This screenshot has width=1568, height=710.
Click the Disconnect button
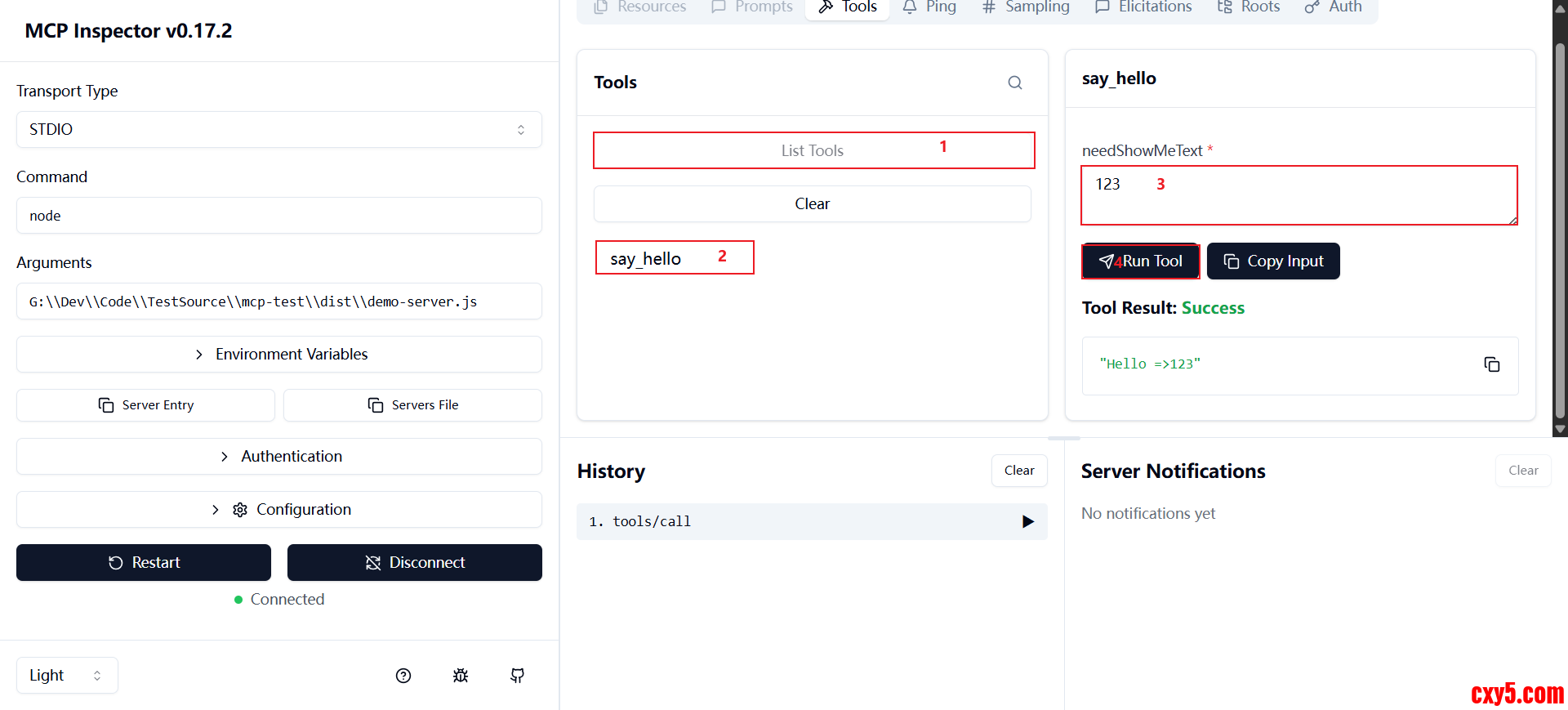tap(414, 563)
